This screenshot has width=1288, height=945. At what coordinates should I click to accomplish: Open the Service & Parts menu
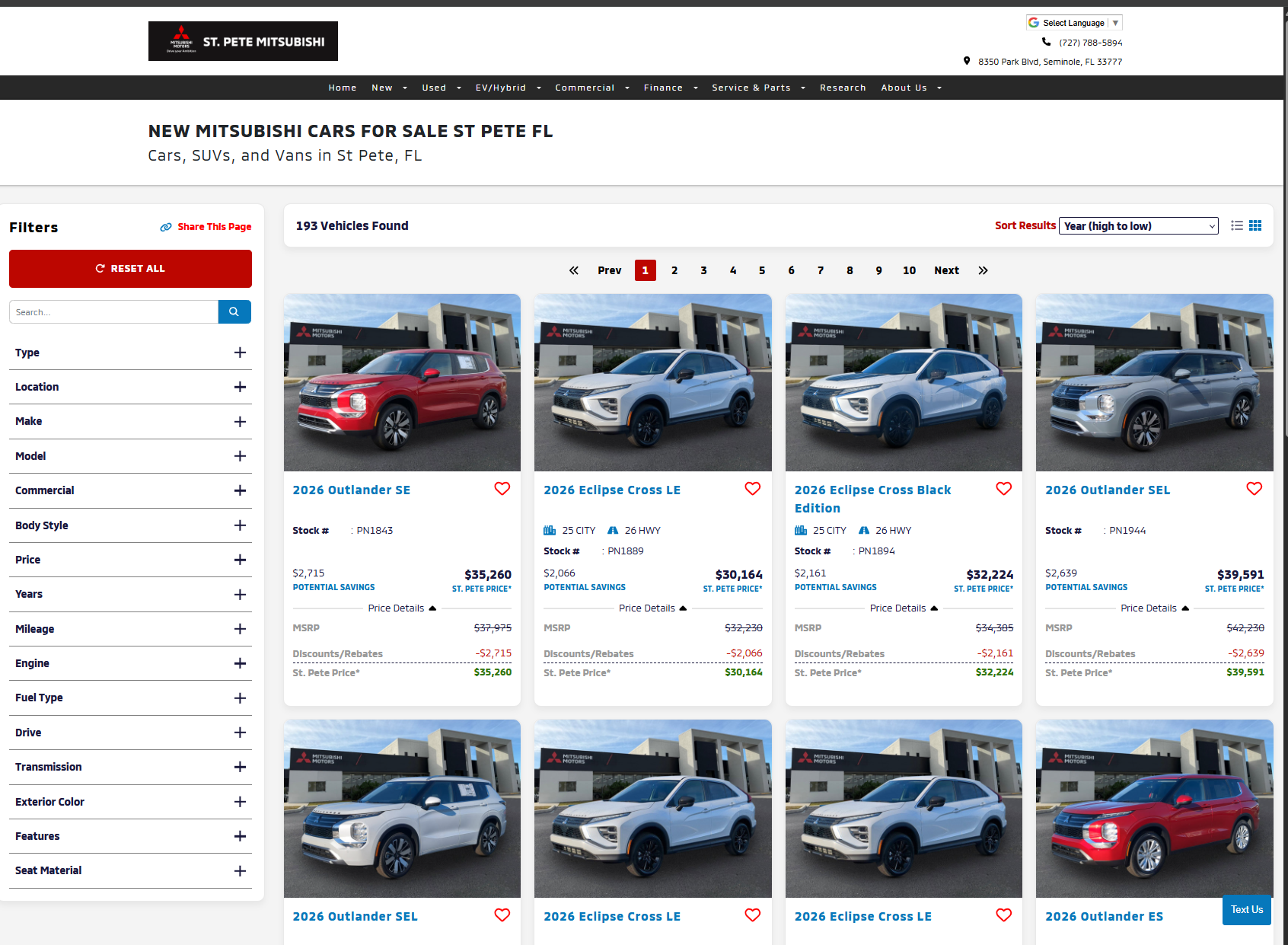click(758, 88)
